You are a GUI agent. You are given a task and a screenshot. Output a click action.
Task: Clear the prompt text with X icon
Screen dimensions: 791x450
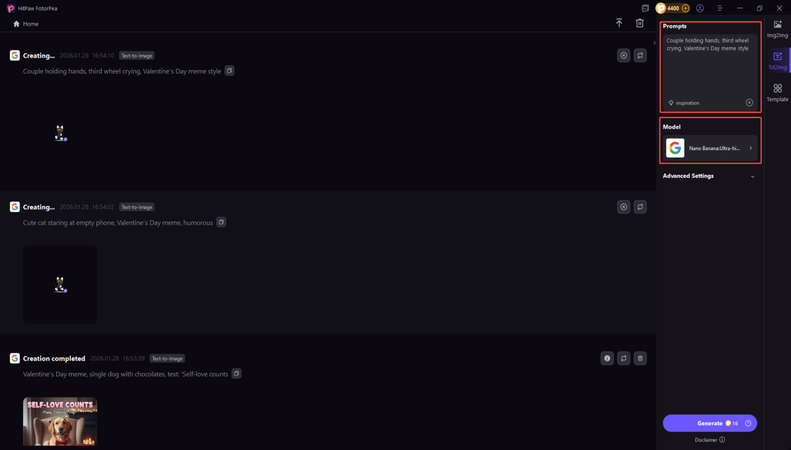pos(749,103)
